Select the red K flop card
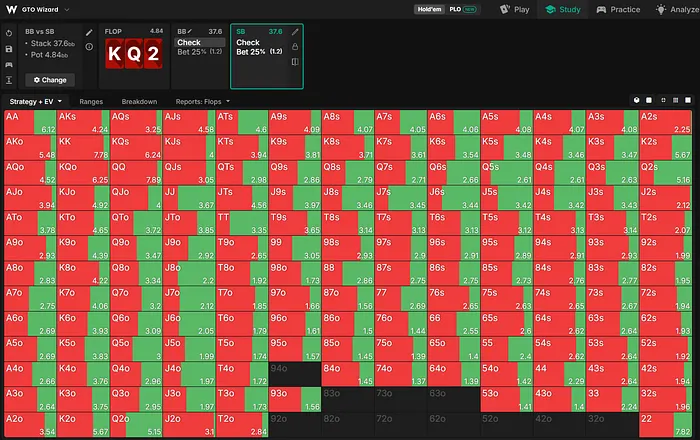Screen dimensions: 700x440 [115, 54]
